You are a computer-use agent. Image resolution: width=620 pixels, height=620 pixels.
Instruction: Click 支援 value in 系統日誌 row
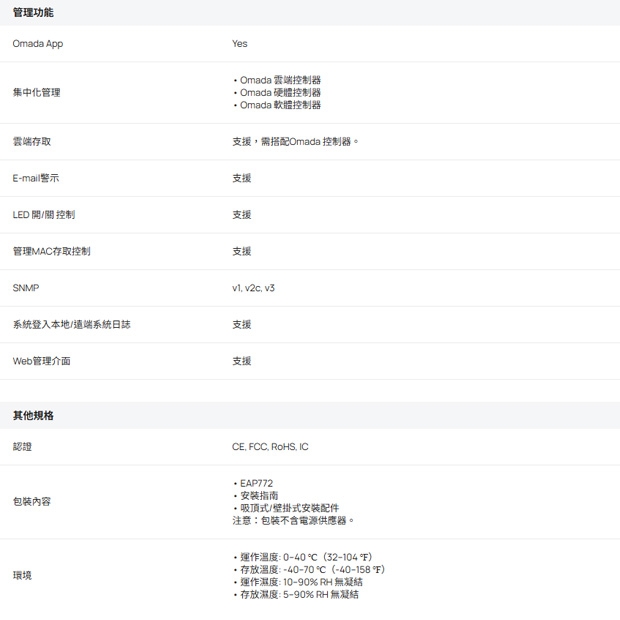coord(242,325)
